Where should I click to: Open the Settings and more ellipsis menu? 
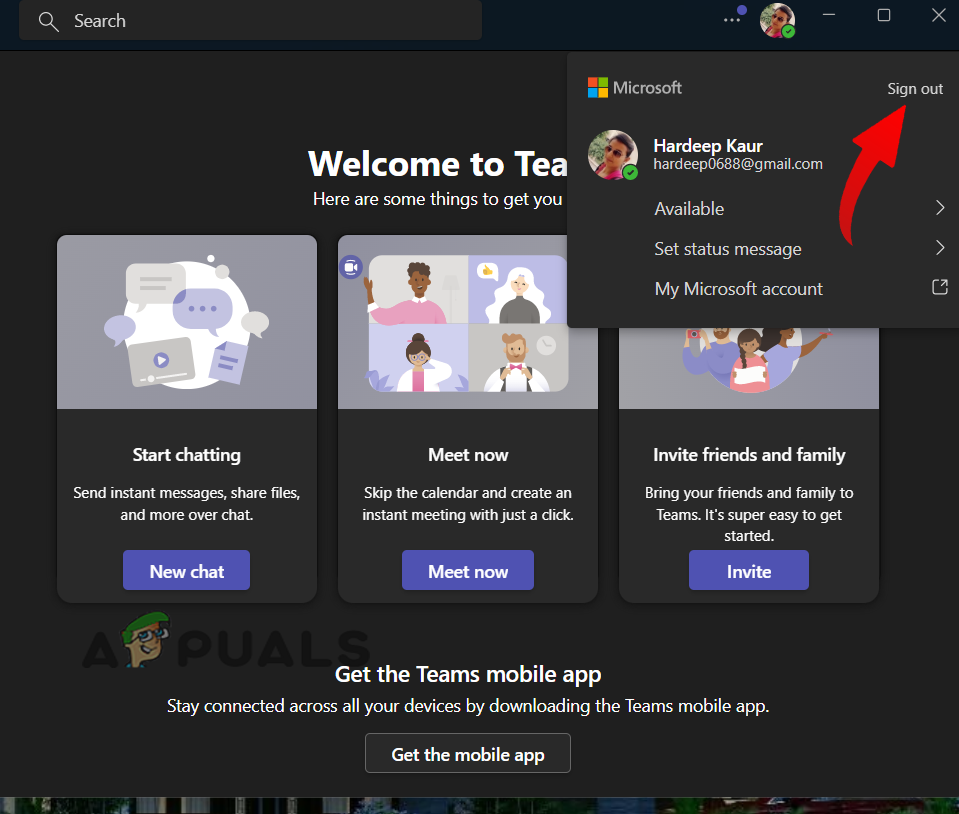731,20
